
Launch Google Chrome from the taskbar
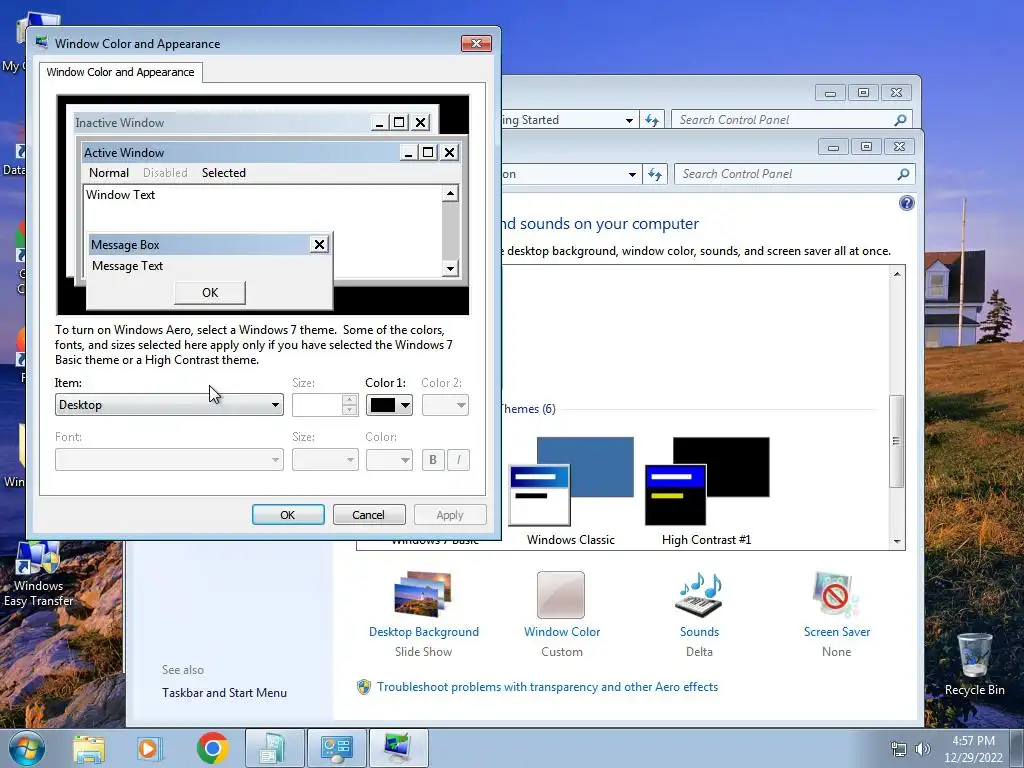tap(212, 748)
